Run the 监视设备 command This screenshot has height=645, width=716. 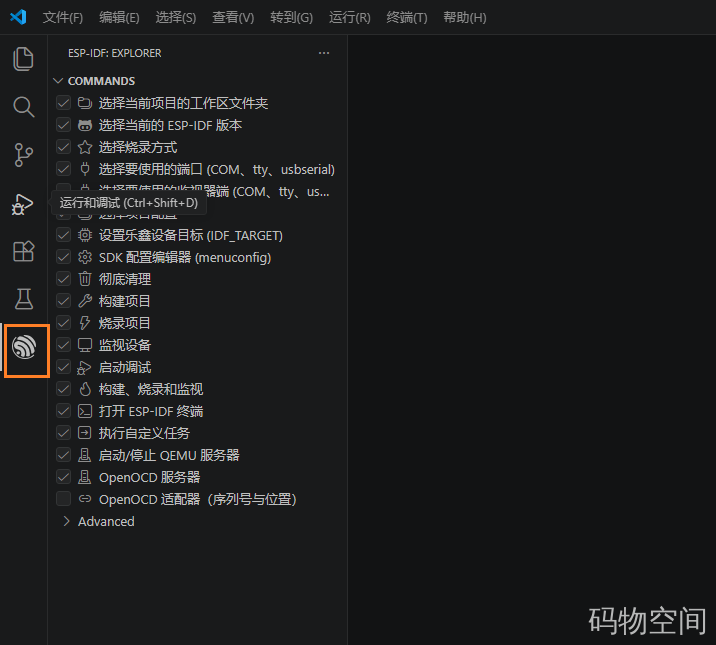[125, 345]
